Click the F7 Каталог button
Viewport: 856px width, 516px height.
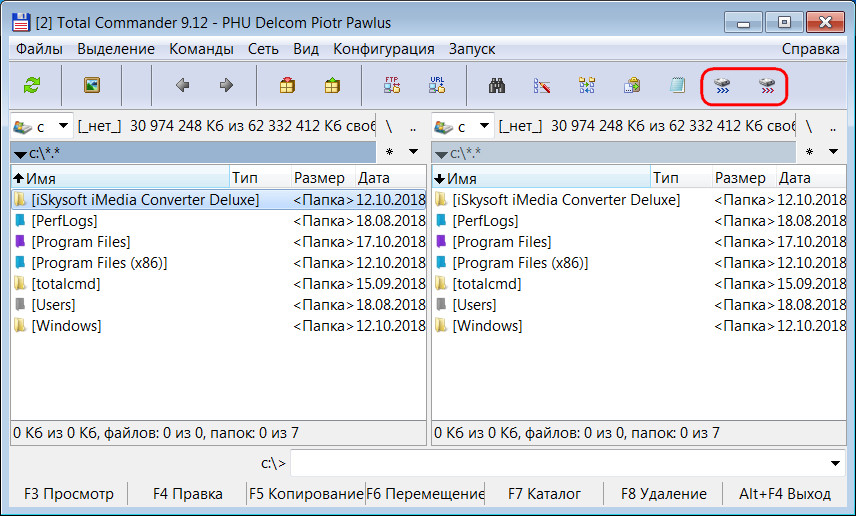pyautogui.click(x=544, y=494)
